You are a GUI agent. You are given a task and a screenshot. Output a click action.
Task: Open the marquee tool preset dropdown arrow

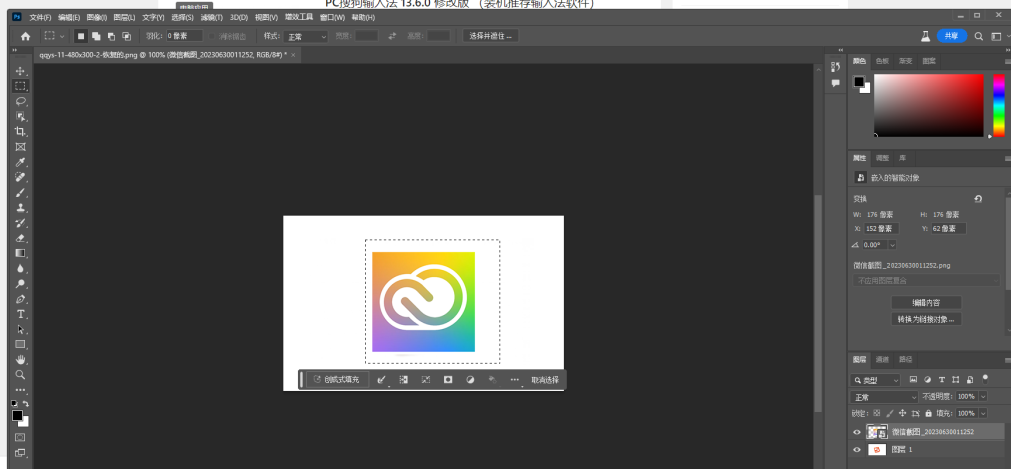(62, 37)
